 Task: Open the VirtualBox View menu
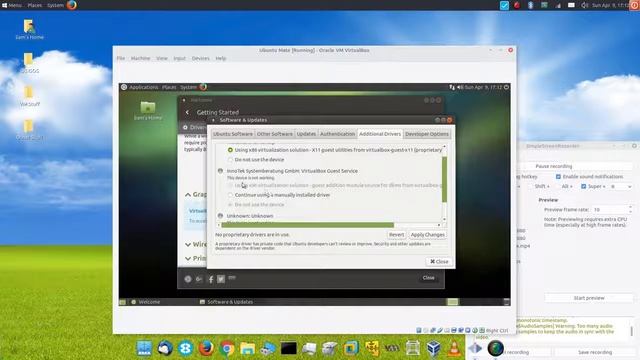tap(162, 58)
